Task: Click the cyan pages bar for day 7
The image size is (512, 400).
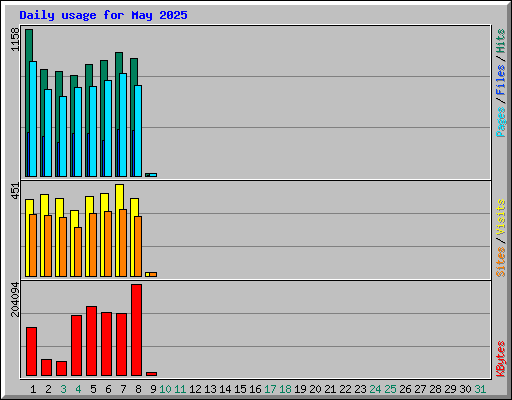Action: tap(123, 125)
